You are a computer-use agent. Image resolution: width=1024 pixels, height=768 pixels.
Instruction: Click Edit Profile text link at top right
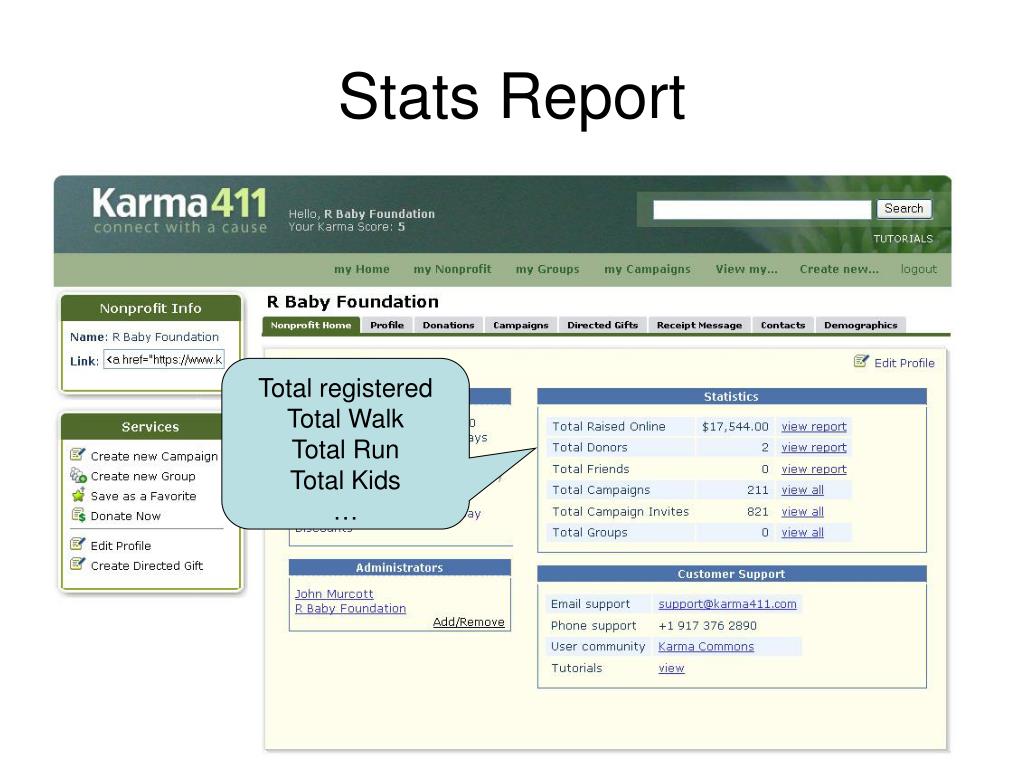904,363
